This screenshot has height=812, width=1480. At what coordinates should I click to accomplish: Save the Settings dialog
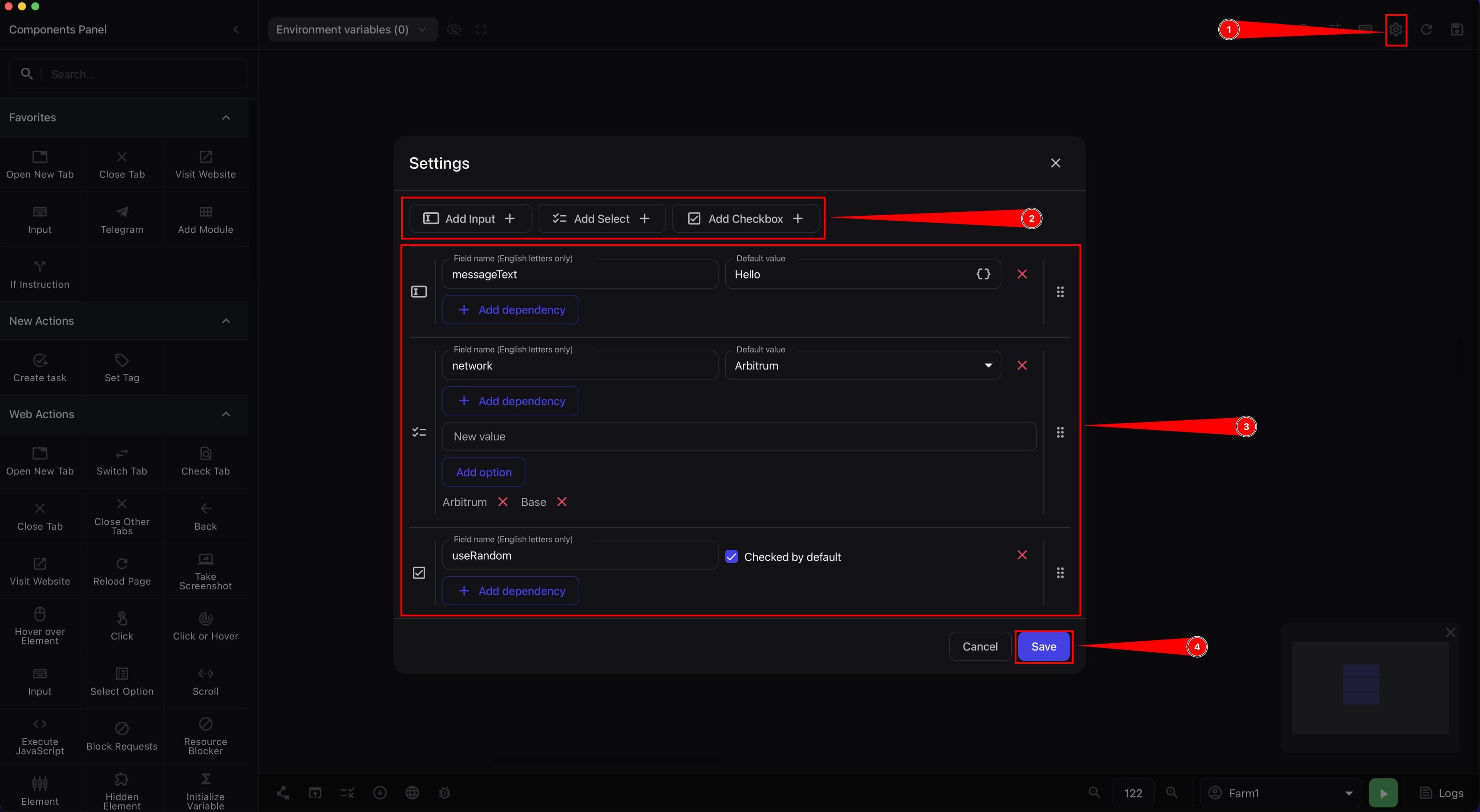coord(1043,647)
